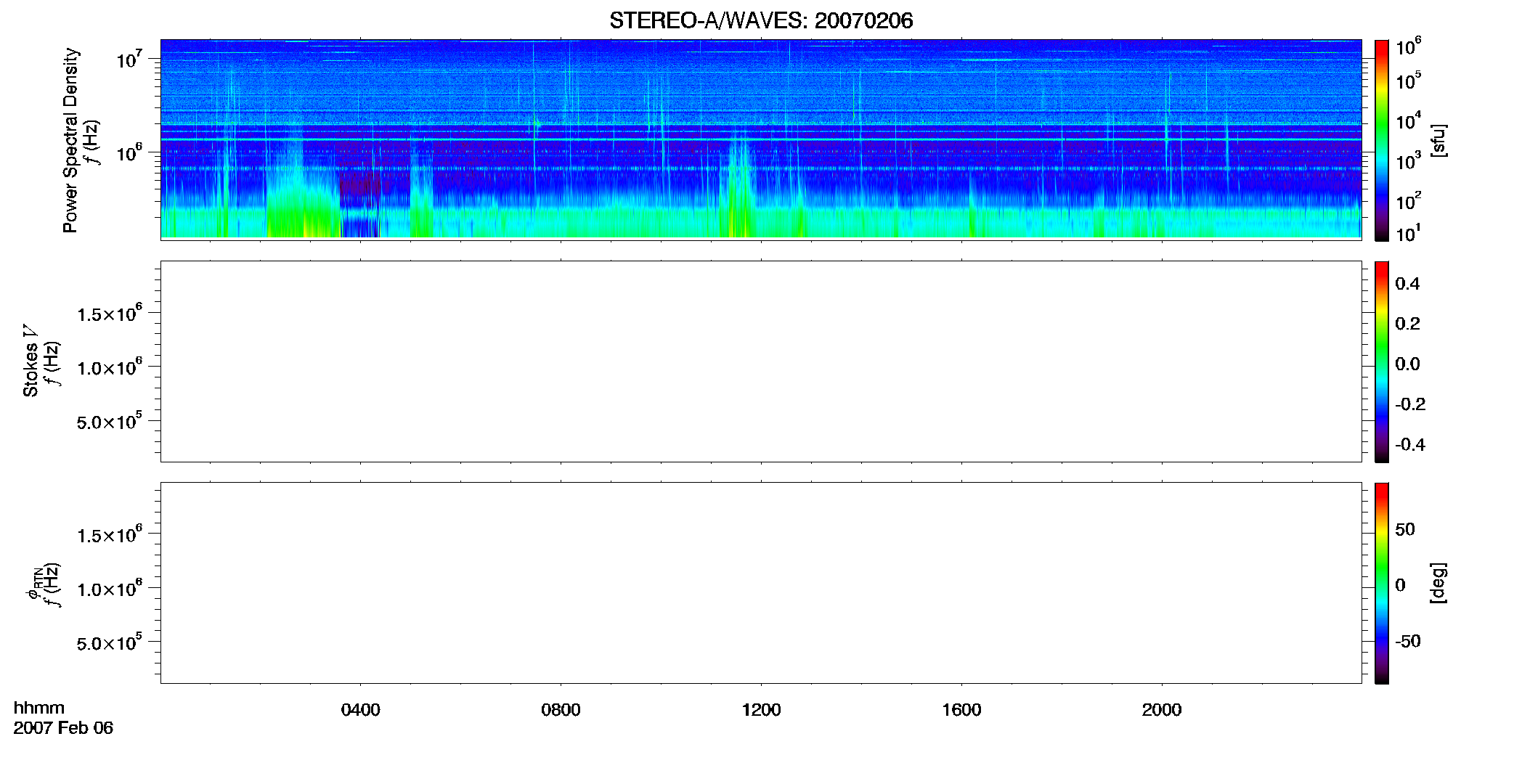Click the 2007 Feb 06 date label
Image resolution: width=1522 pixels, height=784 pixels.
[x=63, y=728]
